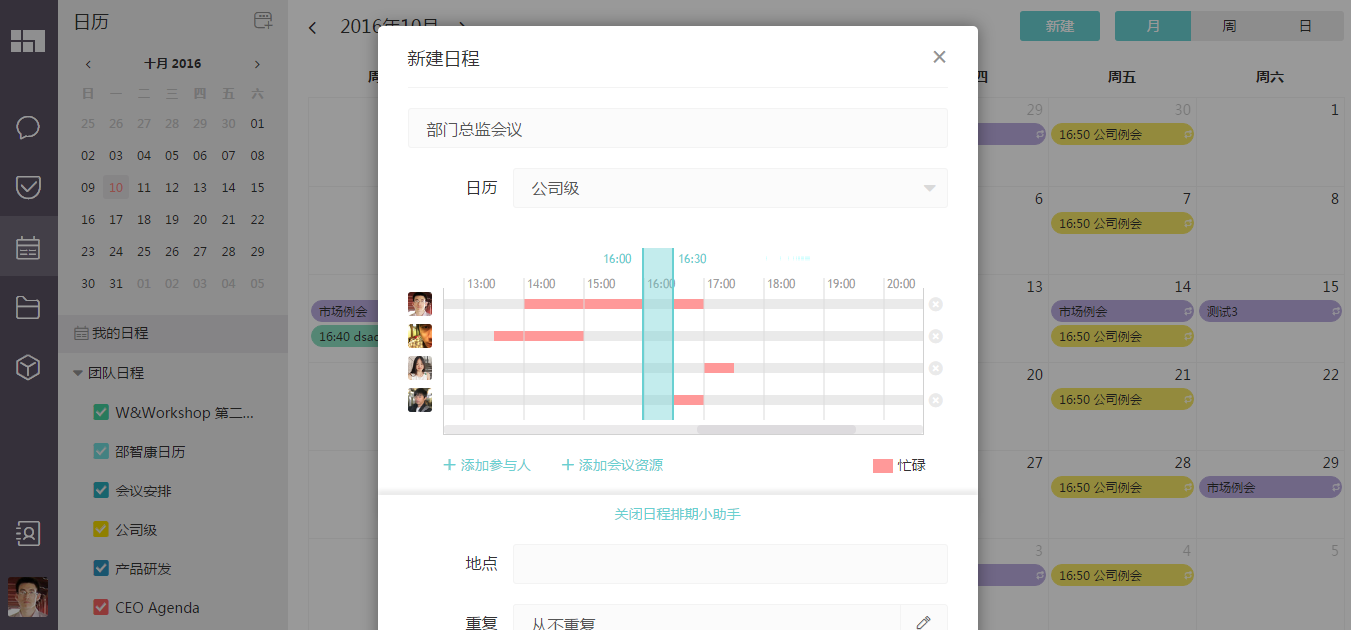Collapse the 团队日程 section
Image resolution: width=1351 pixels, height=630 pixels.
tap(78, 373)
